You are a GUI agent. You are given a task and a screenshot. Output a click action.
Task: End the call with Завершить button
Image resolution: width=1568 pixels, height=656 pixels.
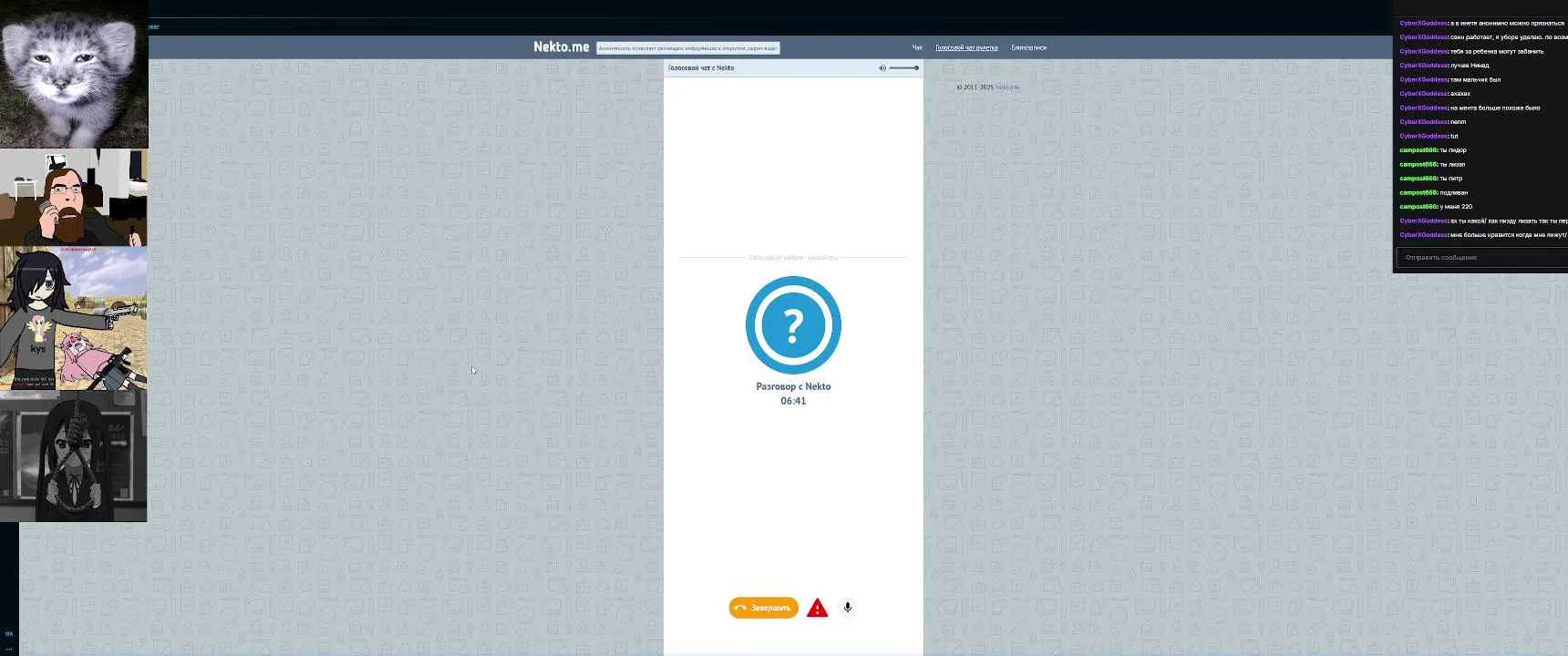[x=764, y=608]
